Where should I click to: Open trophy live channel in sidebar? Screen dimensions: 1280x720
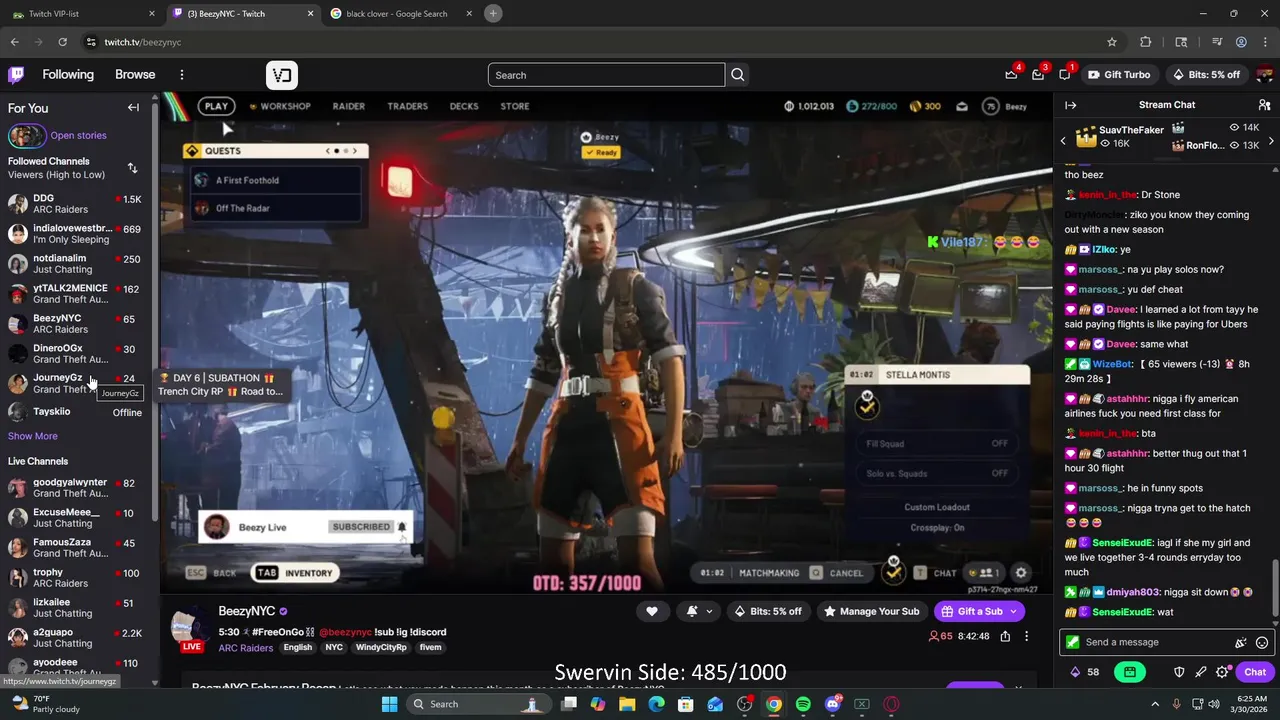75,578
